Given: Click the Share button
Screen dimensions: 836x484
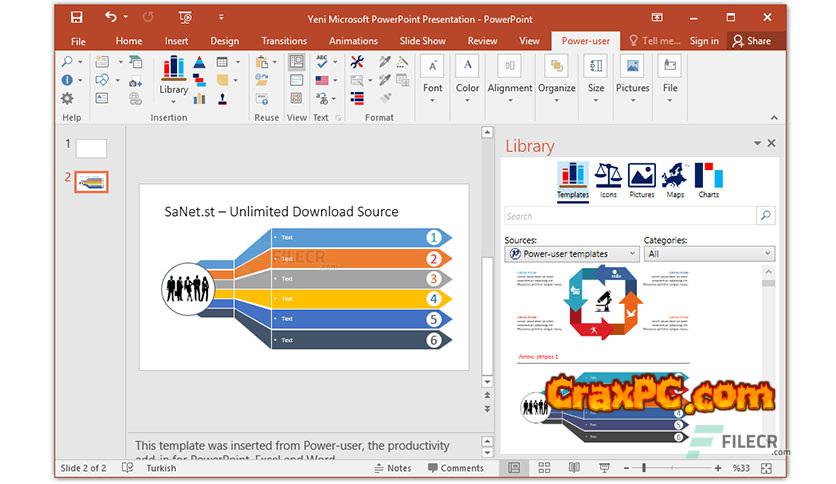Looking at the screenshot, I should (x=752, y=41).
